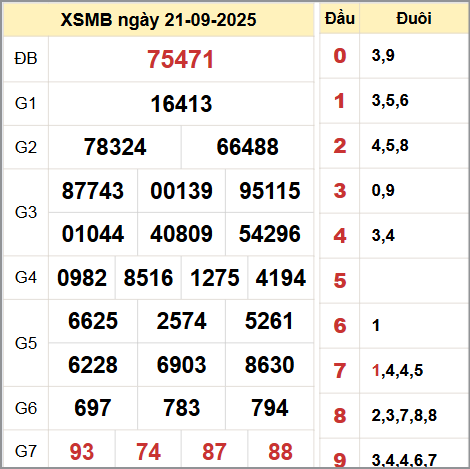Image resolution: width=470 pixels, height=469 pixels.
Task: Select G6 number 783
Action: [181, 408]
